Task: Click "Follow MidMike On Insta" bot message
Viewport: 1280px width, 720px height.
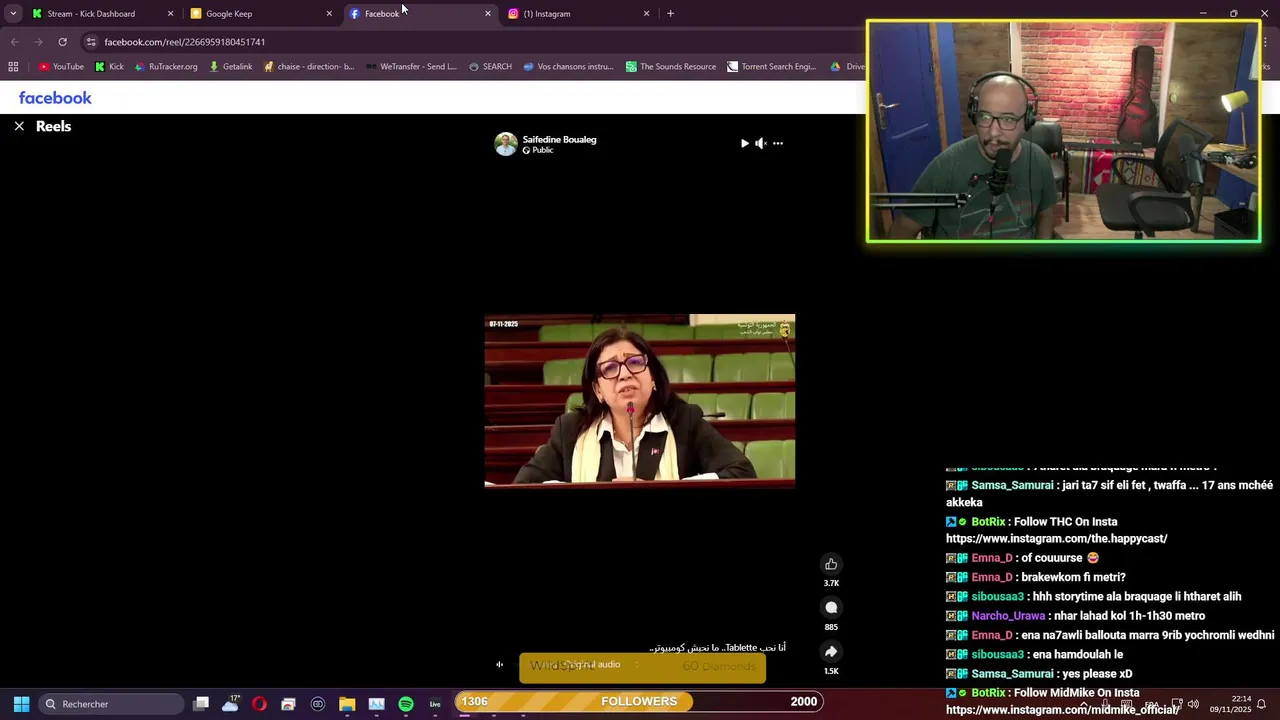Action: 1076,693
